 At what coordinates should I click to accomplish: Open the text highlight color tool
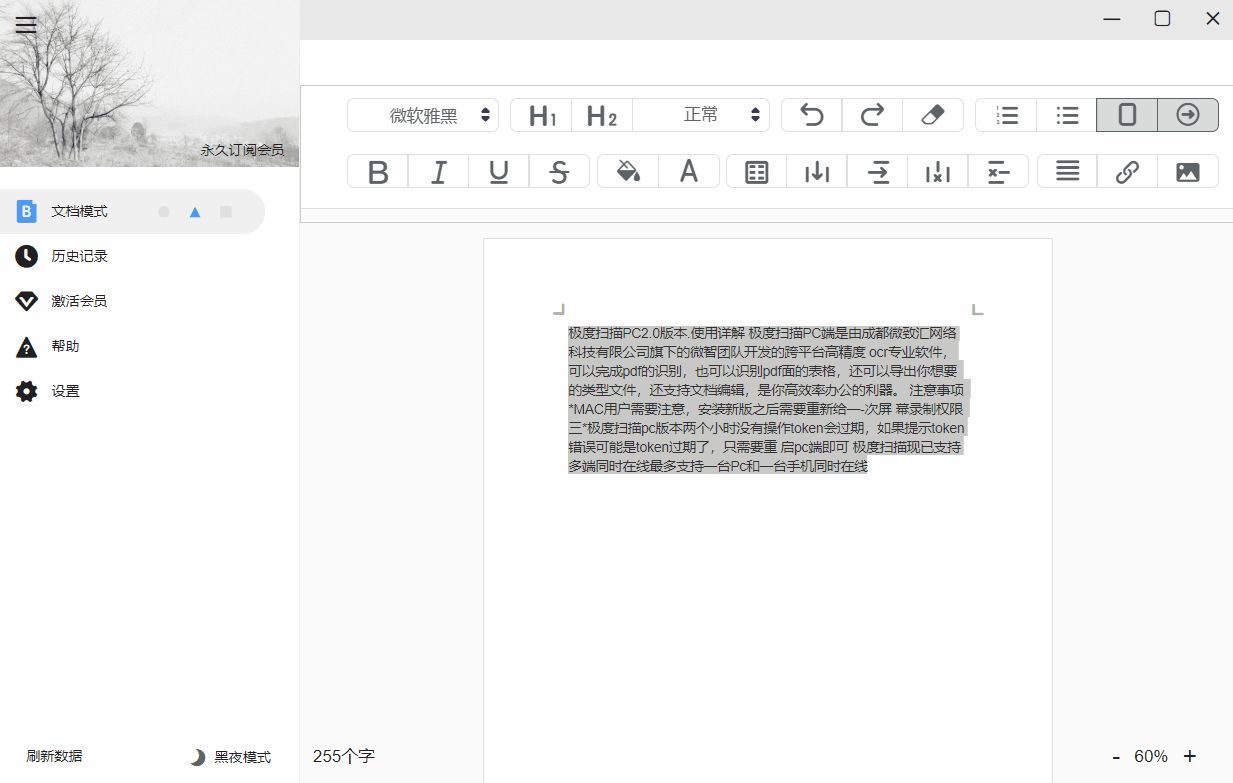pos(628,171)
